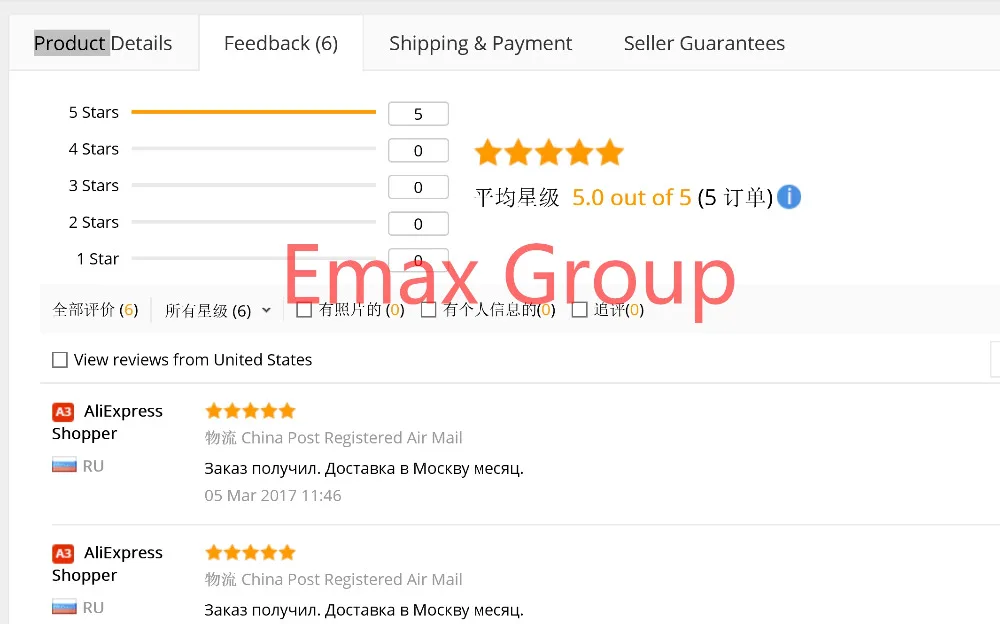Click the blue info icon beside average rating
This screenshot has width=1000, height=624.
coord(789,197)
